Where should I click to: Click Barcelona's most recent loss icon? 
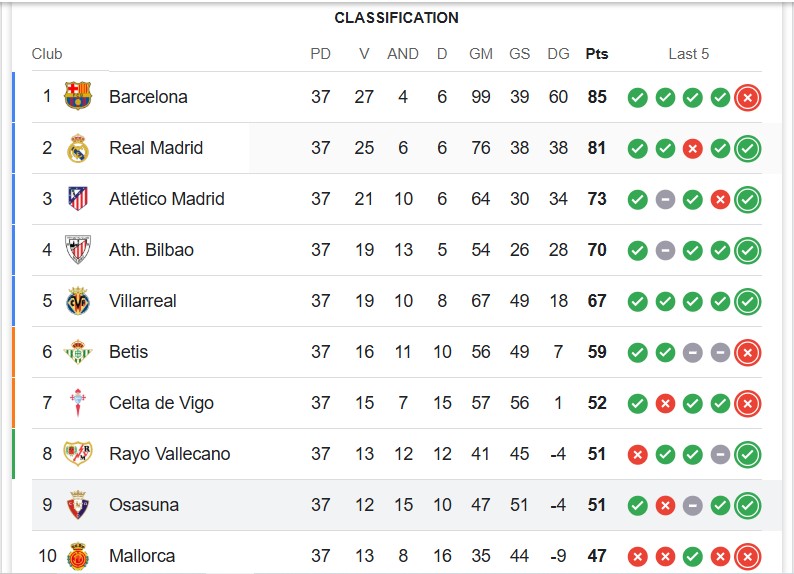click(x=747, y=97)
